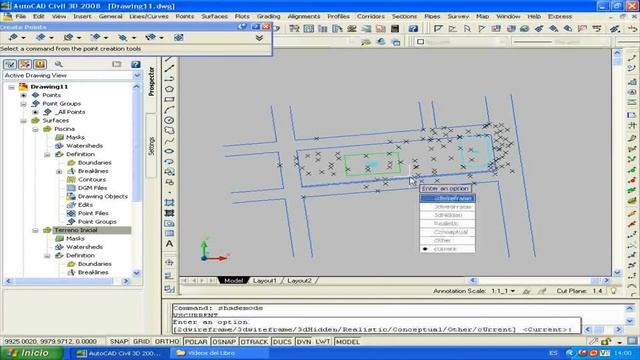The height and width of the screenshot is (360, 640).
Task: Switch to the Layout1 tab
Action: point(264,281)
